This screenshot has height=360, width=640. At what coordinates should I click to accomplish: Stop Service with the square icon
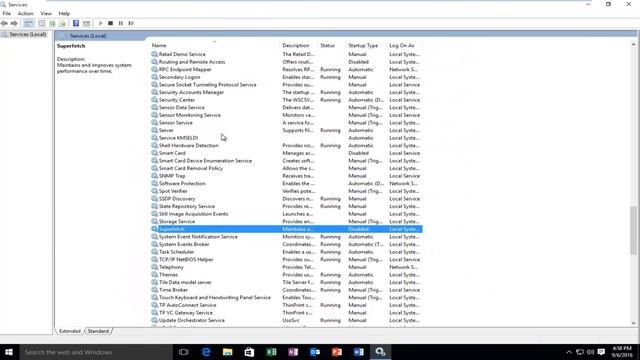(110, 23)
